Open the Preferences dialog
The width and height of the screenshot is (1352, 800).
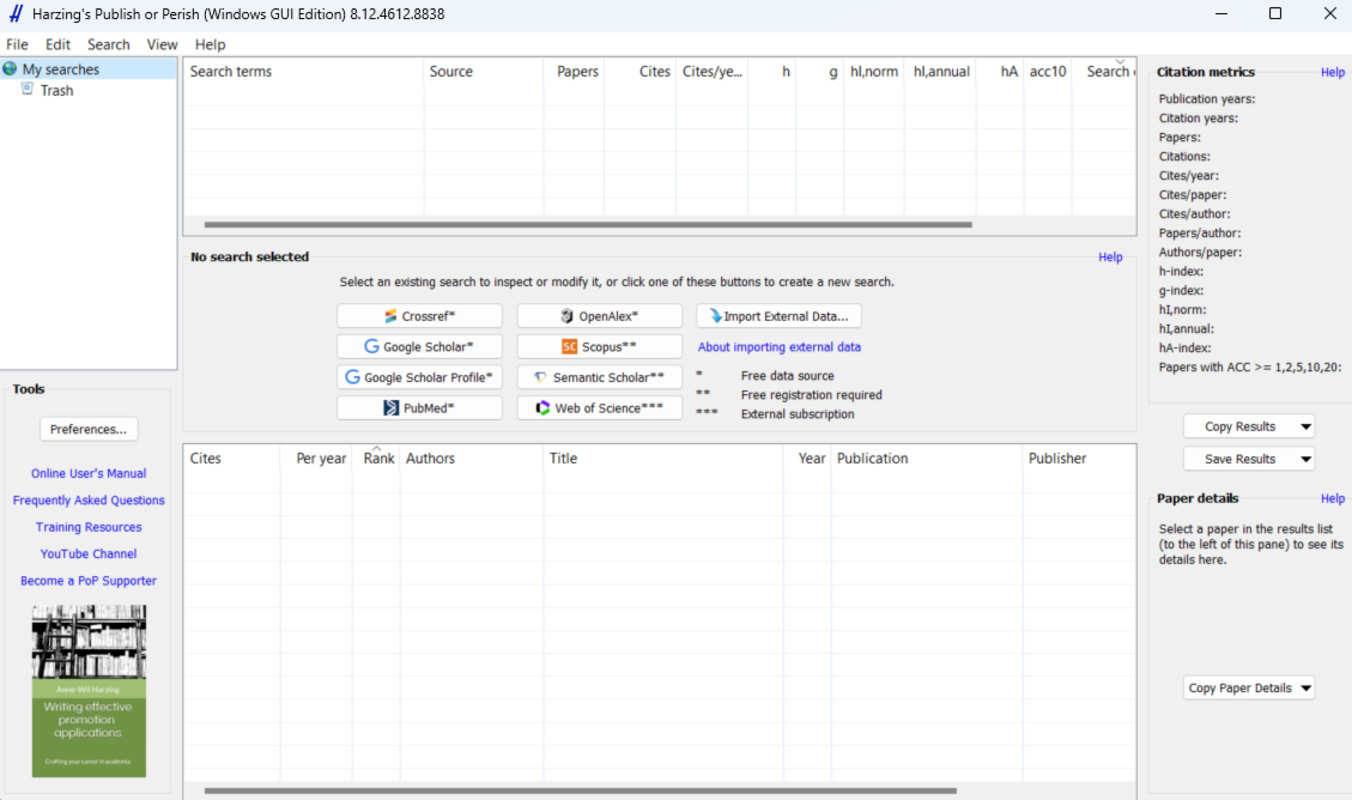[89, 429]
